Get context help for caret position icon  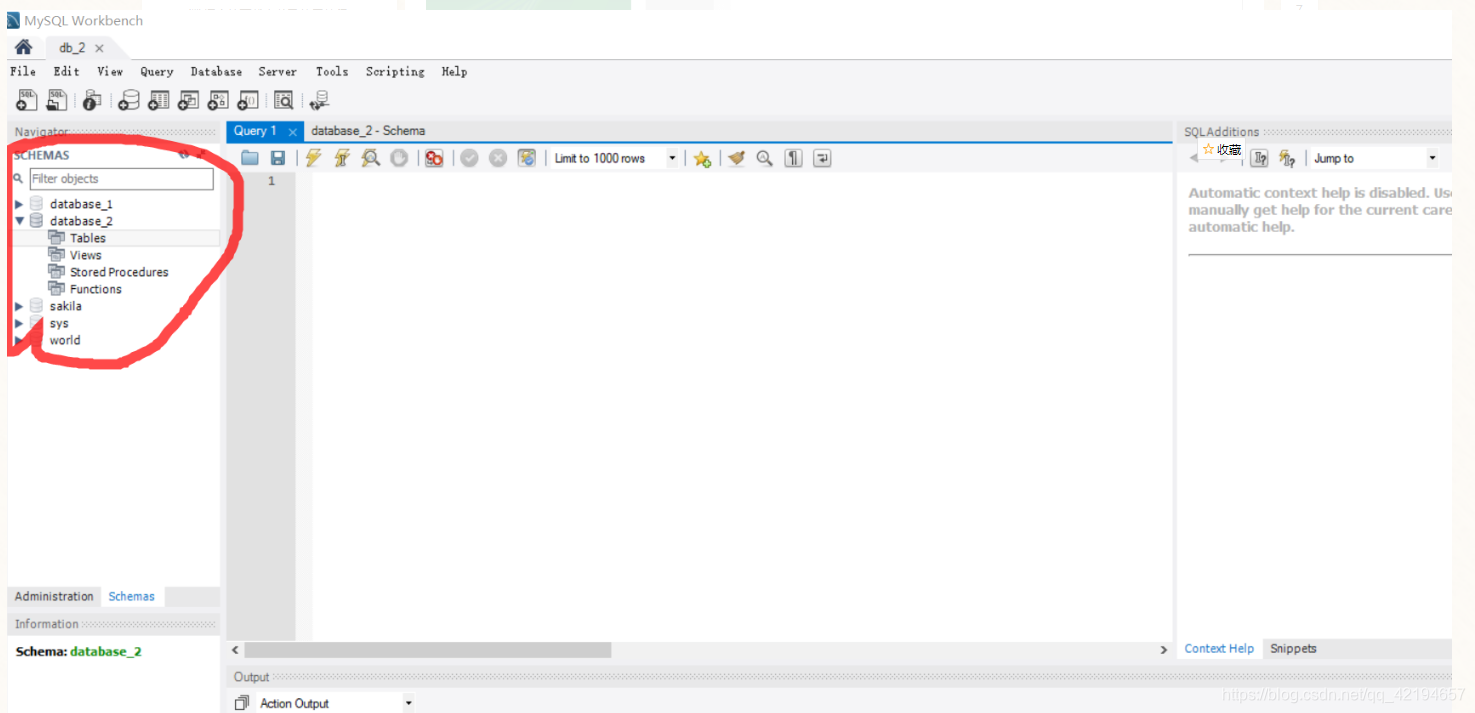[x=1287, y=158]
